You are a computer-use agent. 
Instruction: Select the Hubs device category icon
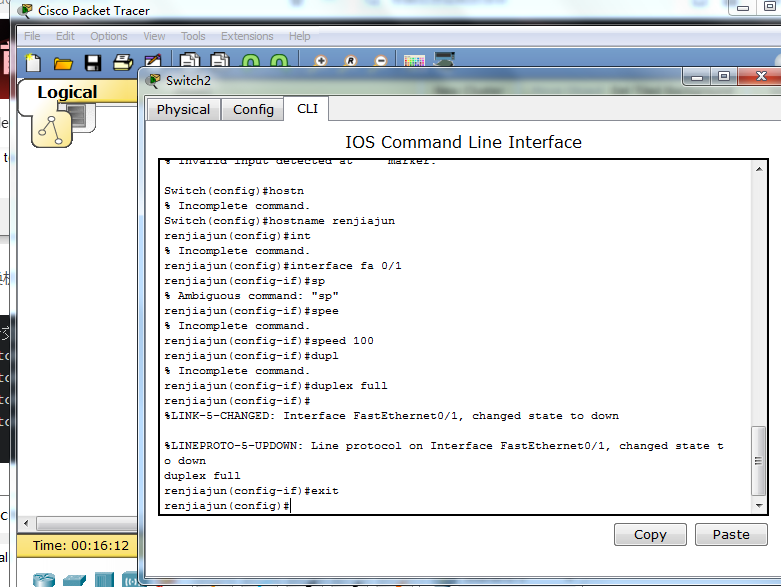(104, 580)
